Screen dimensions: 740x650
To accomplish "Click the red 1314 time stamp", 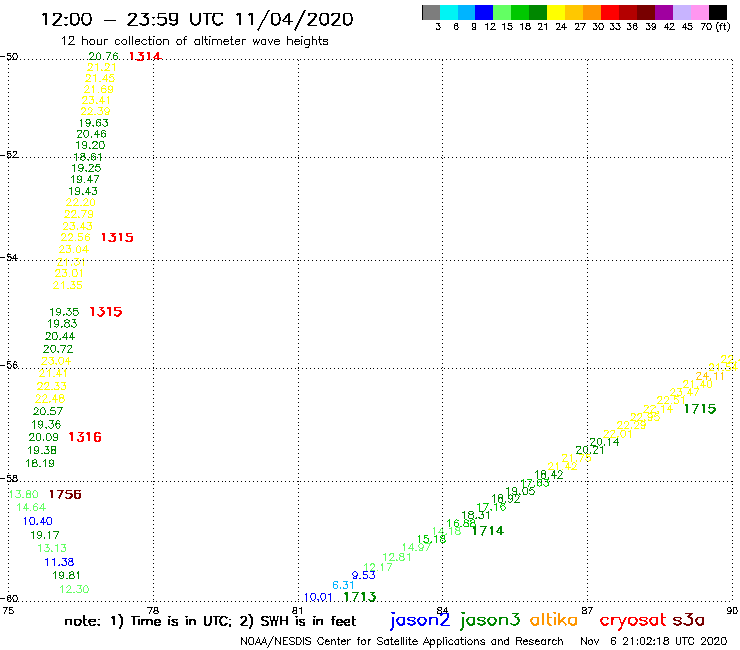I will coord(145,56).
